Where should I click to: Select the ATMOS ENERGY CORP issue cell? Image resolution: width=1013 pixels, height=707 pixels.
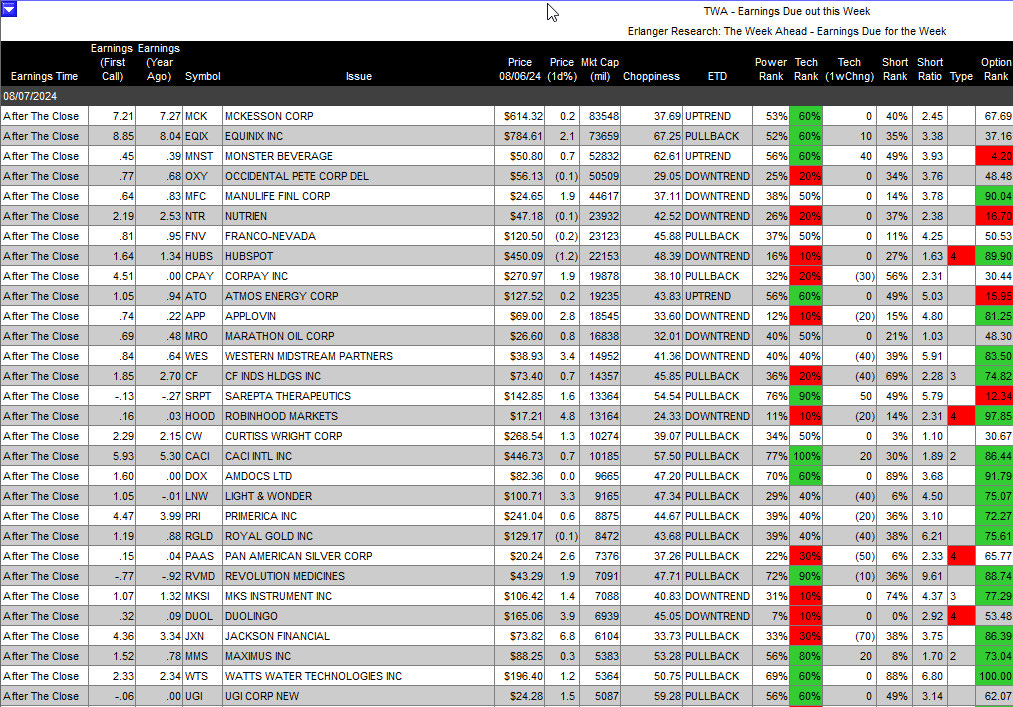click(x=359, y=297)
